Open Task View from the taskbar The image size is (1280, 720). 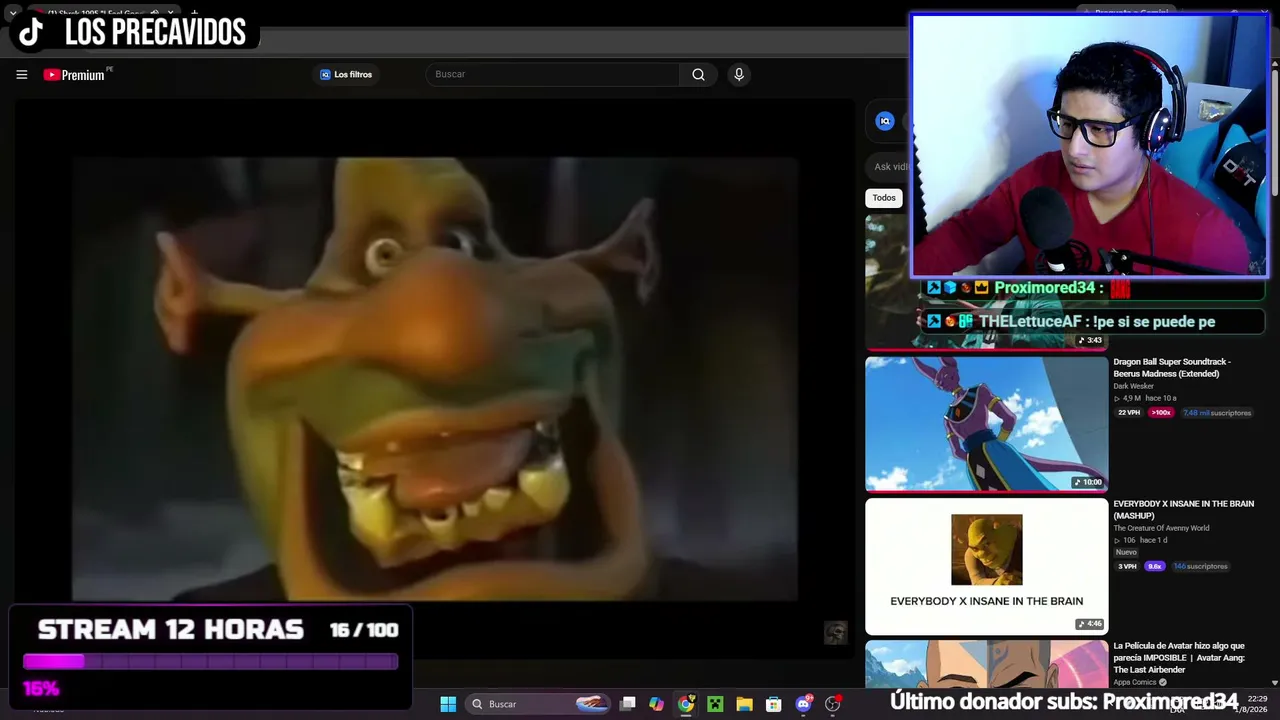point(627,704)
